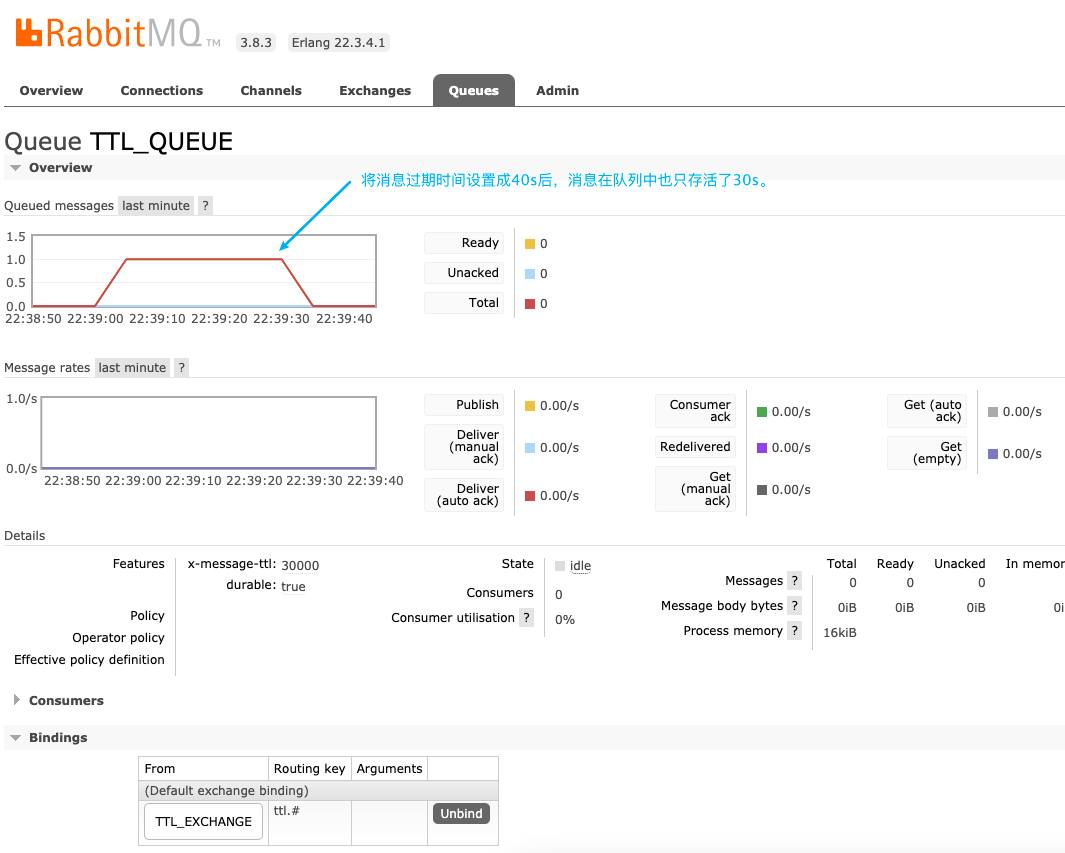Viewport: 1065px width, 853px height.
Task: Toggle the Publish rate series
Action: [465, 405]
